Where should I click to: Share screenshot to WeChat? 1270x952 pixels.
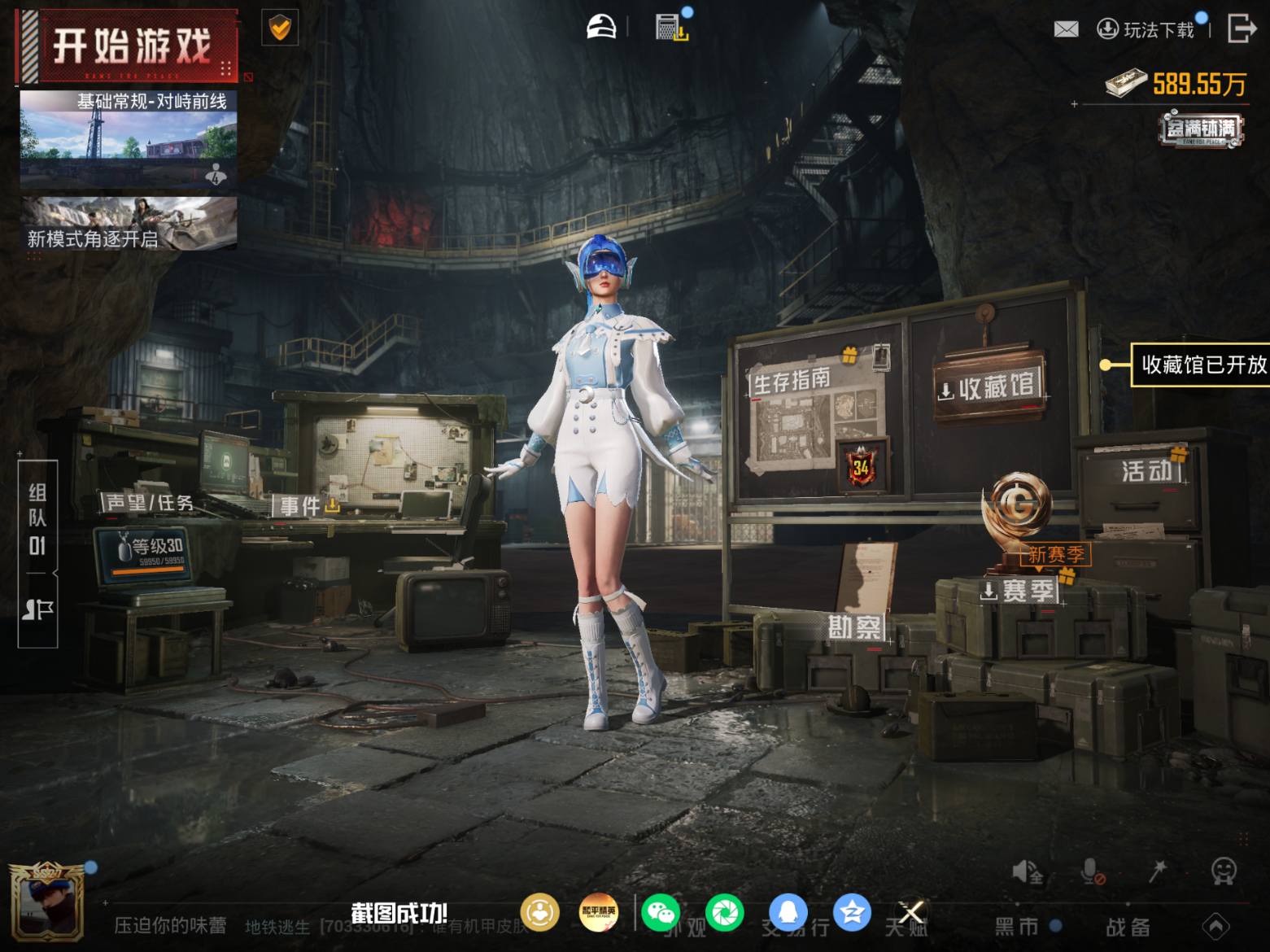tap(661, 912)
